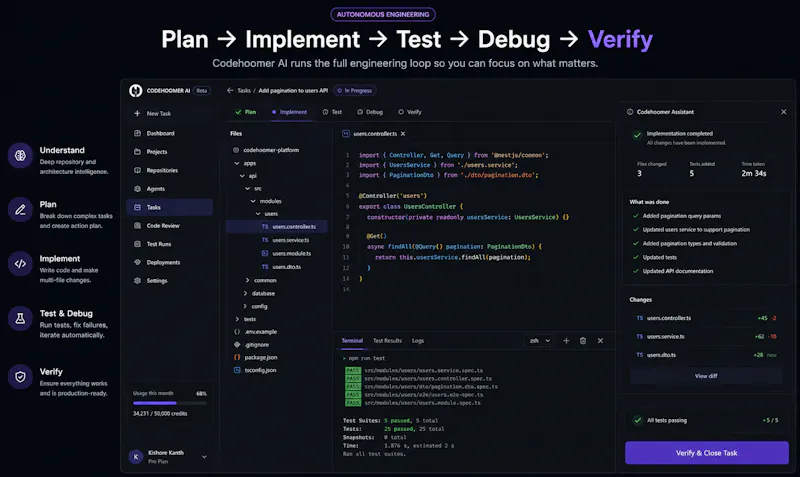Screen dimensions: 800x477
Task: Close the users.controller.ts editor tab
Action: coord(403,134)
